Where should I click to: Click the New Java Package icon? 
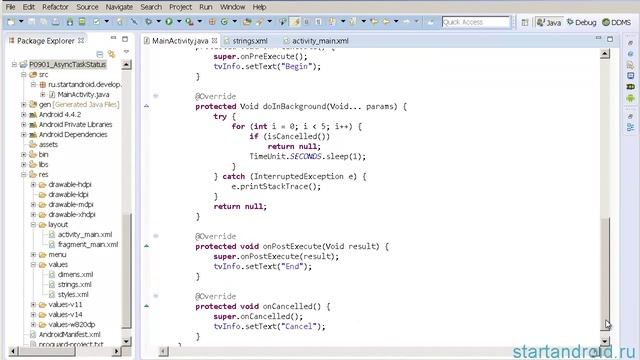[x=212, y=22]
